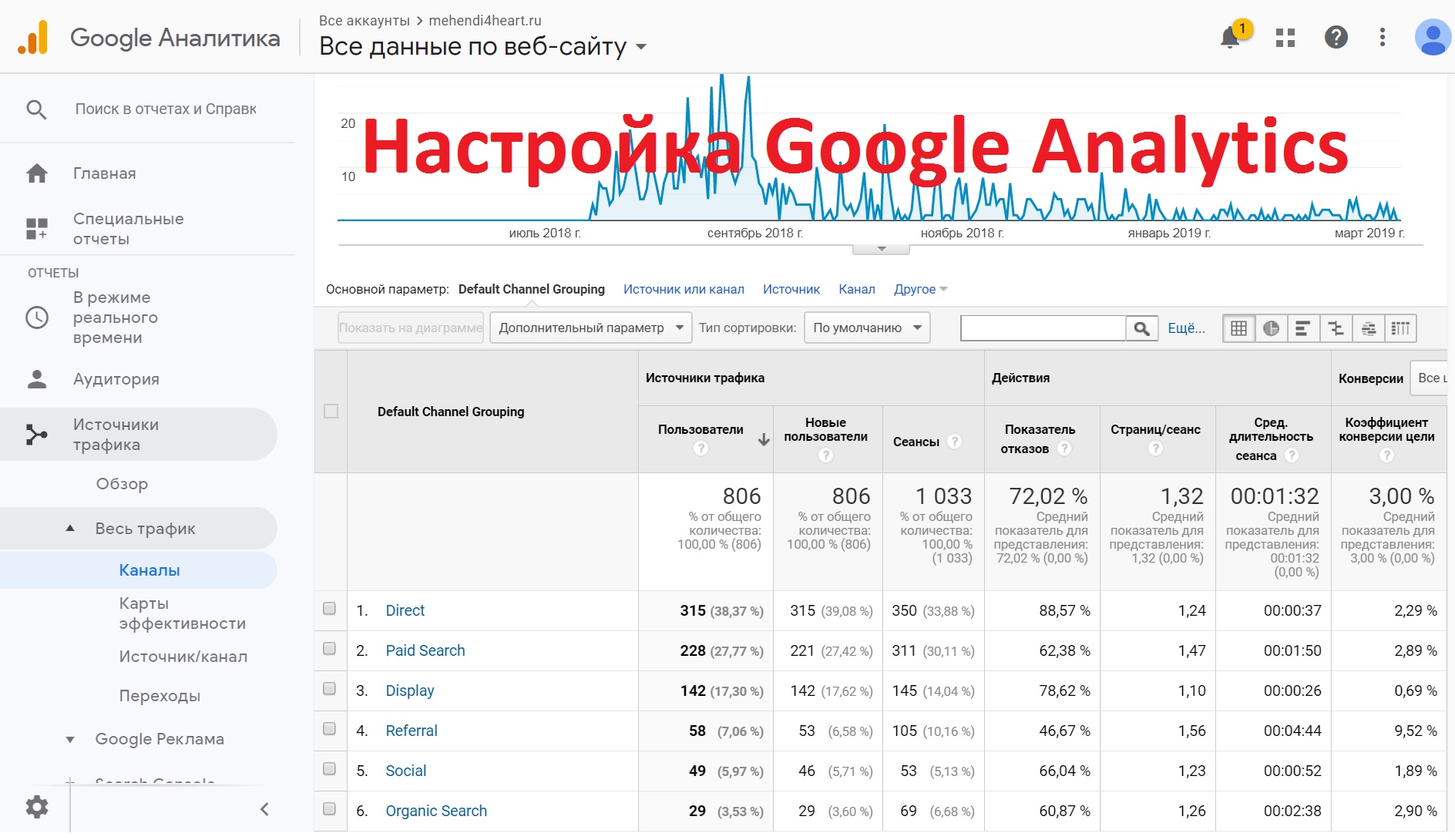Open Карты эффективности report
The image size is (1455, 840).
pos(183,613)
